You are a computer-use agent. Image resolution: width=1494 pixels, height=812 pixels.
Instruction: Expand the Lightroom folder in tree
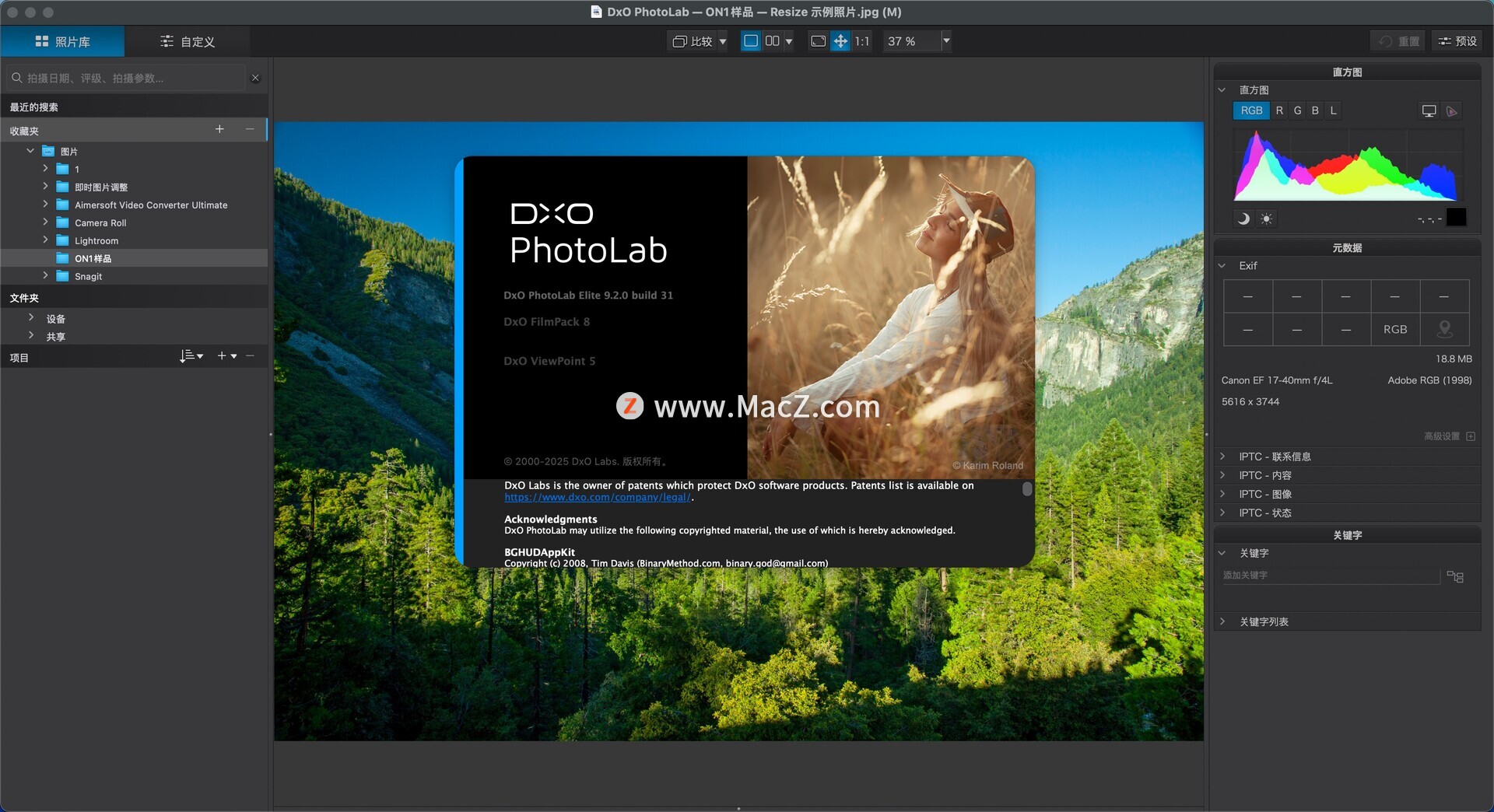45,240
